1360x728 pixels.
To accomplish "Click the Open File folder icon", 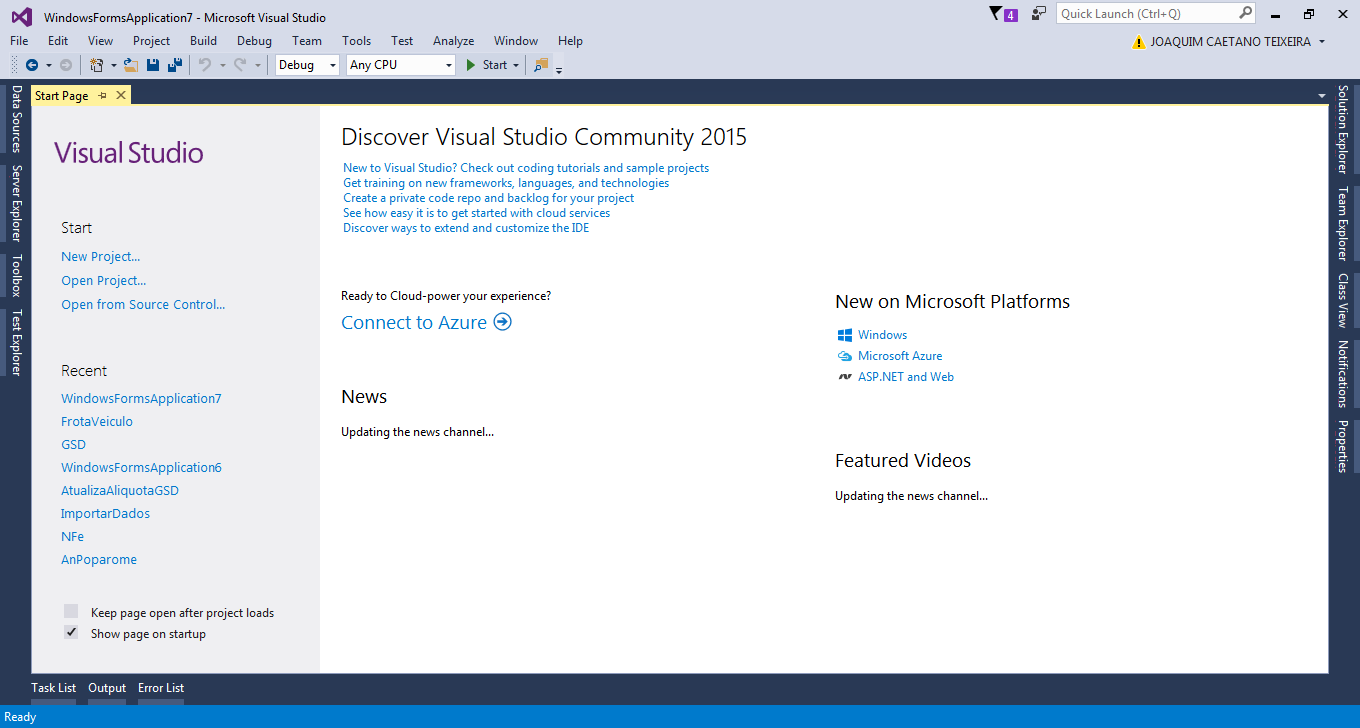I will point(130,65).
